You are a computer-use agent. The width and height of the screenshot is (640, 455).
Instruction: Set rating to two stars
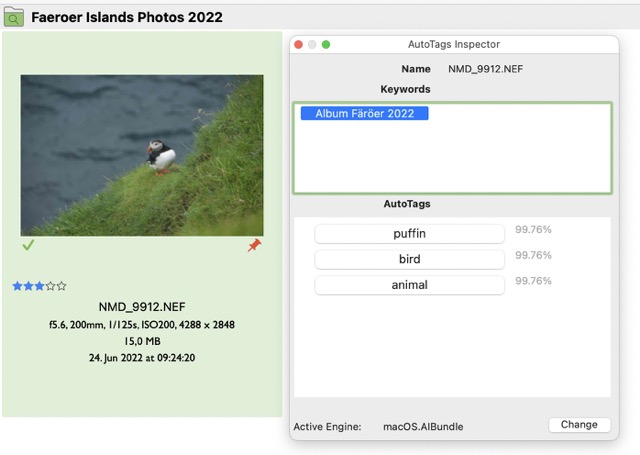click(x=28, y=286)
